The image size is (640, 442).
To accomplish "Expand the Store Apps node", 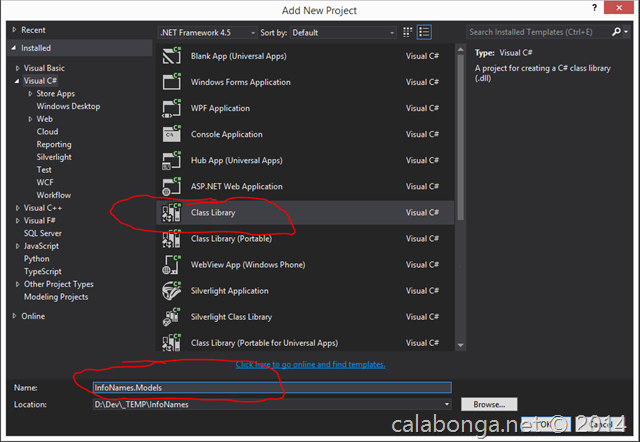I will (x=30, y=93).
